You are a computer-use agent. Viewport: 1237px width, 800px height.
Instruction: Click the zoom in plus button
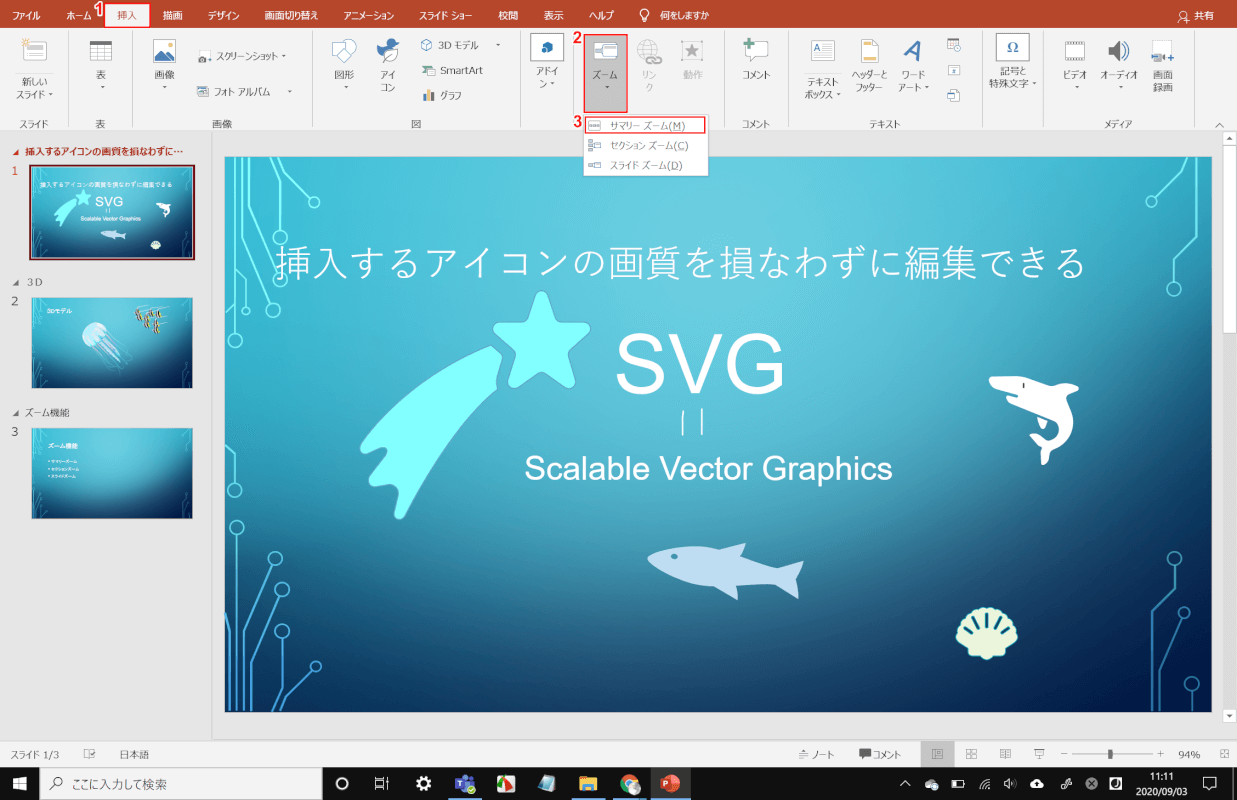point(1160,754)
